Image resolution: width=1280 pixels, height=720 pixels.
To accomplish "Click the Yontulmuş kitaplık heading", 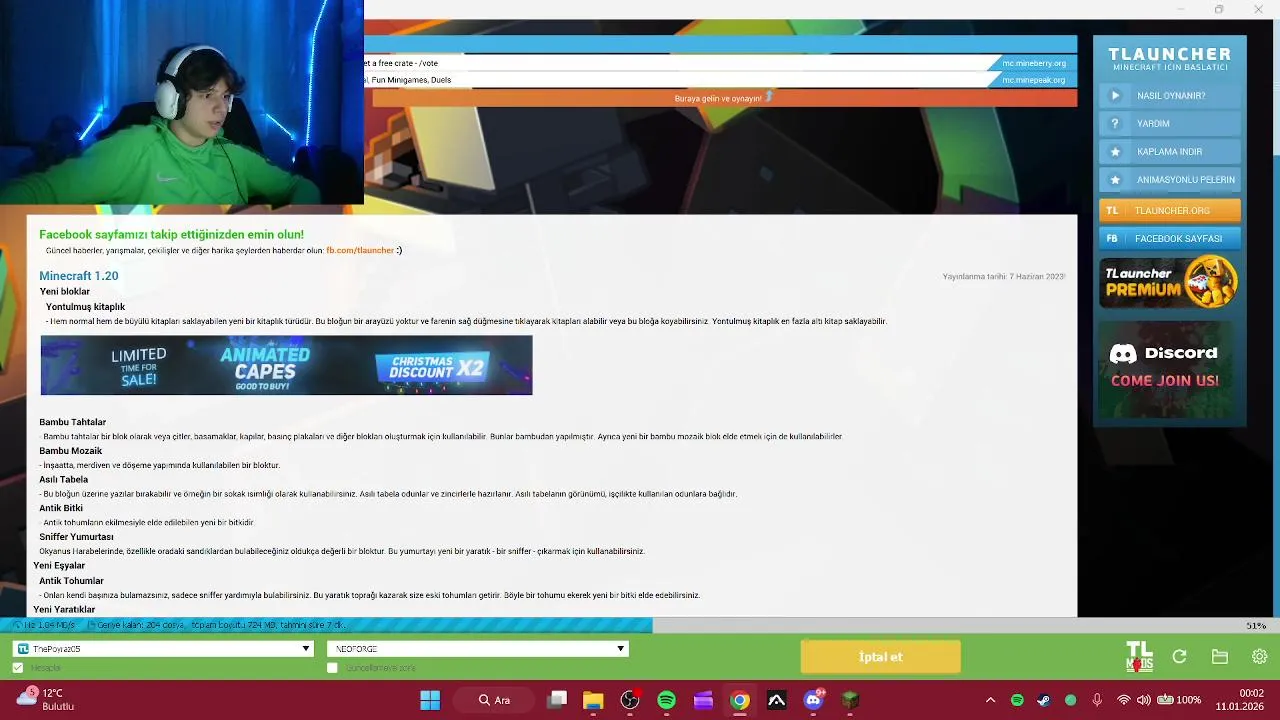I will (x=86, y=307).
